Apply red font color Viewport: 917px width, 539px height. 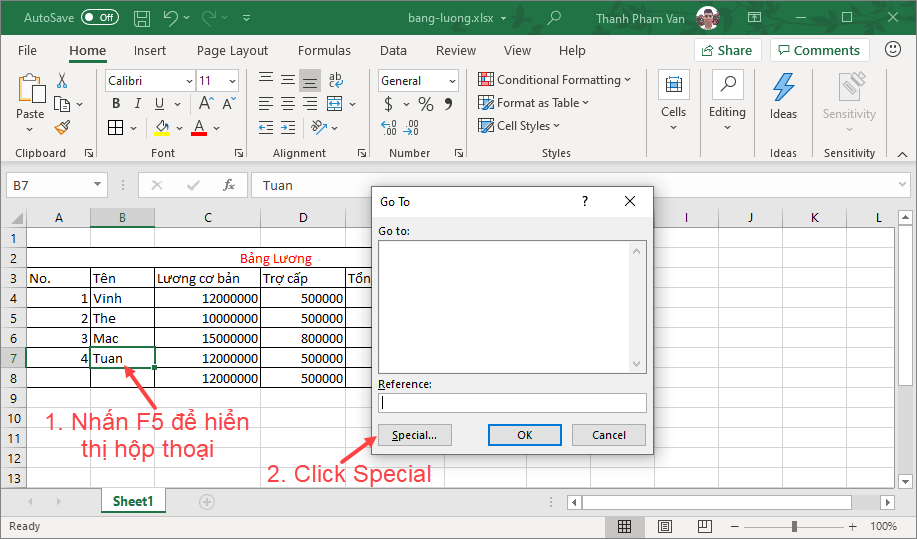coord(199,127)
